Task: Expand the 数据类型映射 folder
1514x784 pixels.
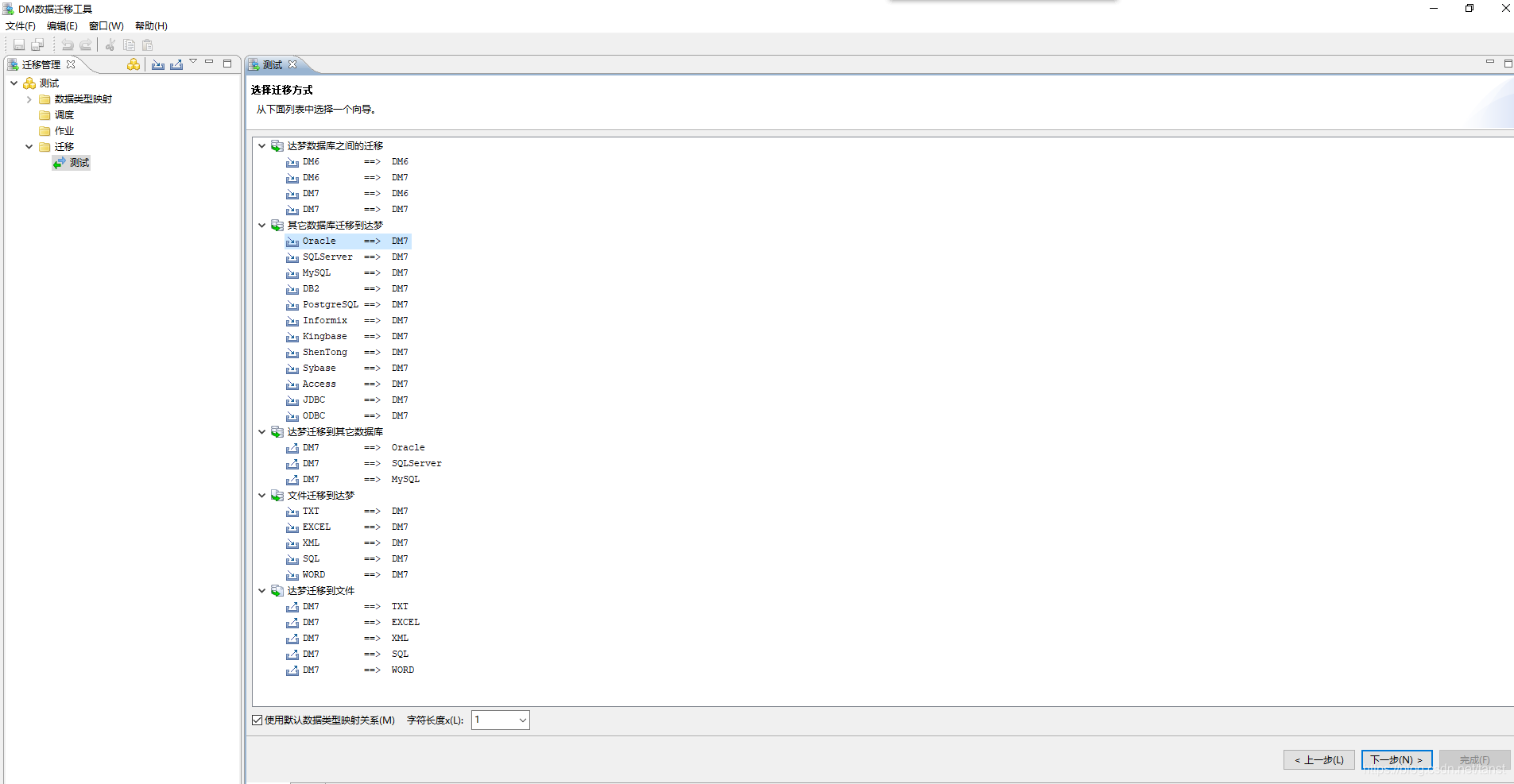Action: [x=29, y=99]
